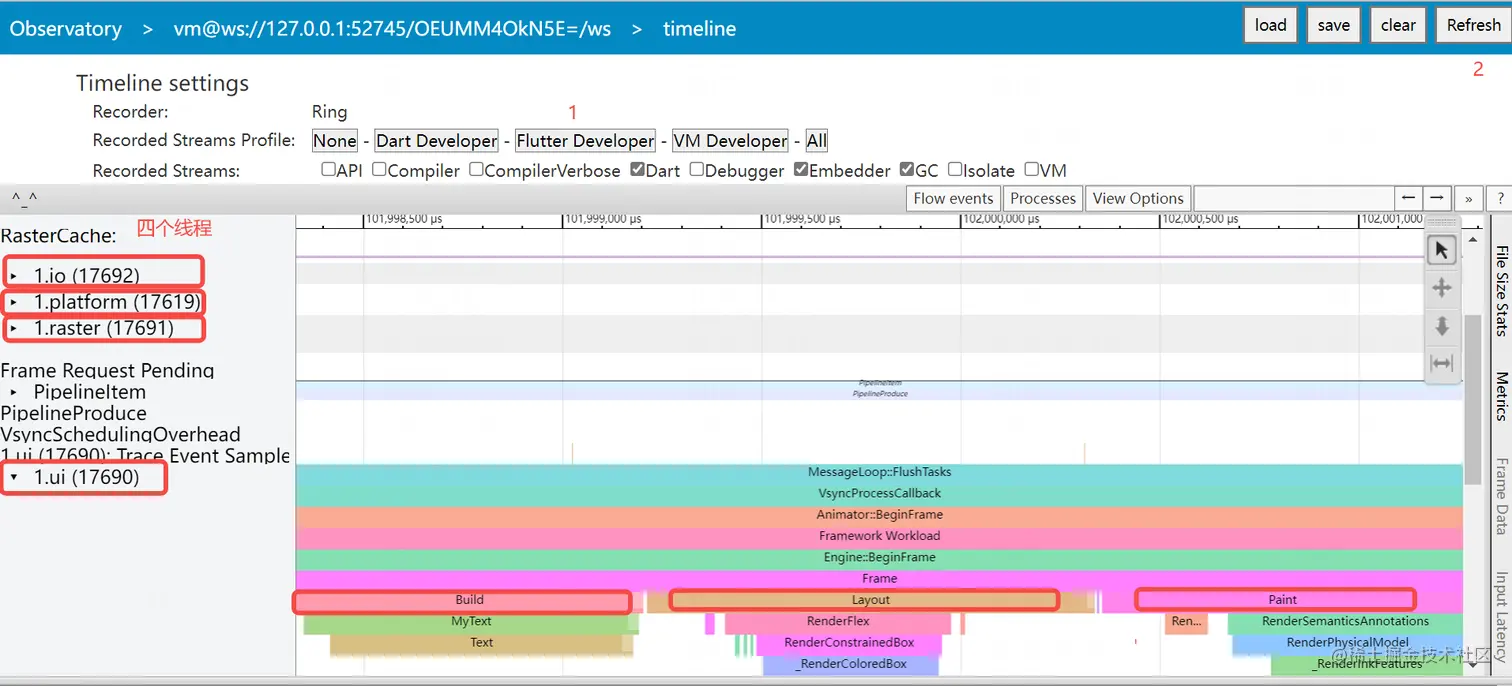The width and height of the screenshot is (1512, 686).
Task: Select the Engine::BeginFrame slice
Action: click(x=880, y=557)
